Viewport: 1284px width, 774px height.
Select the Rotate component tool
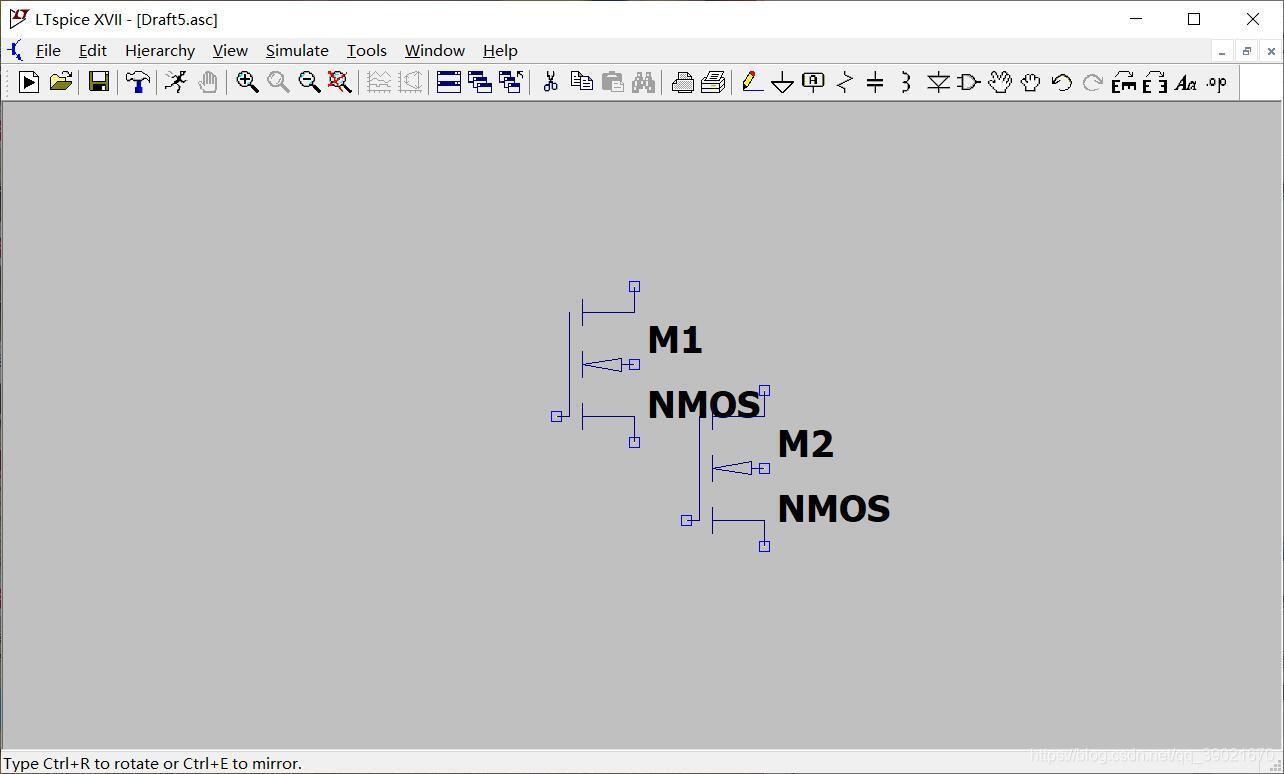pyautogui.click(x=1123, y=82)
